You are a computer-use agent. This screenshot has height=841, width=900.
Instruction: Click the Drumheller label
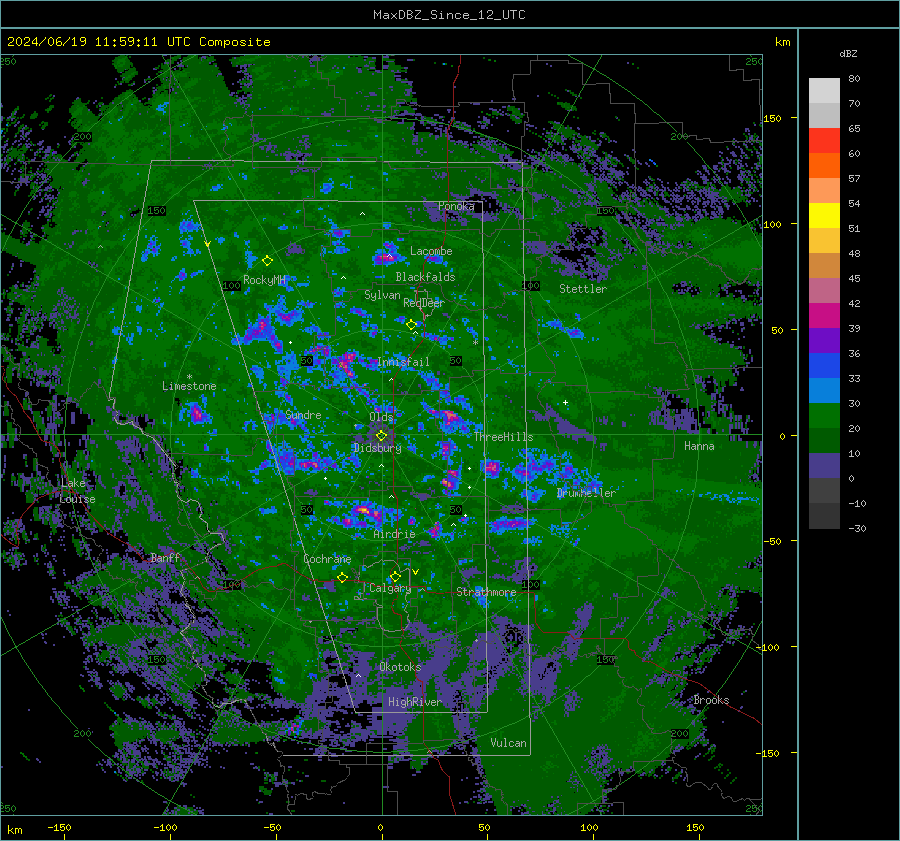(x=586, y=493)
